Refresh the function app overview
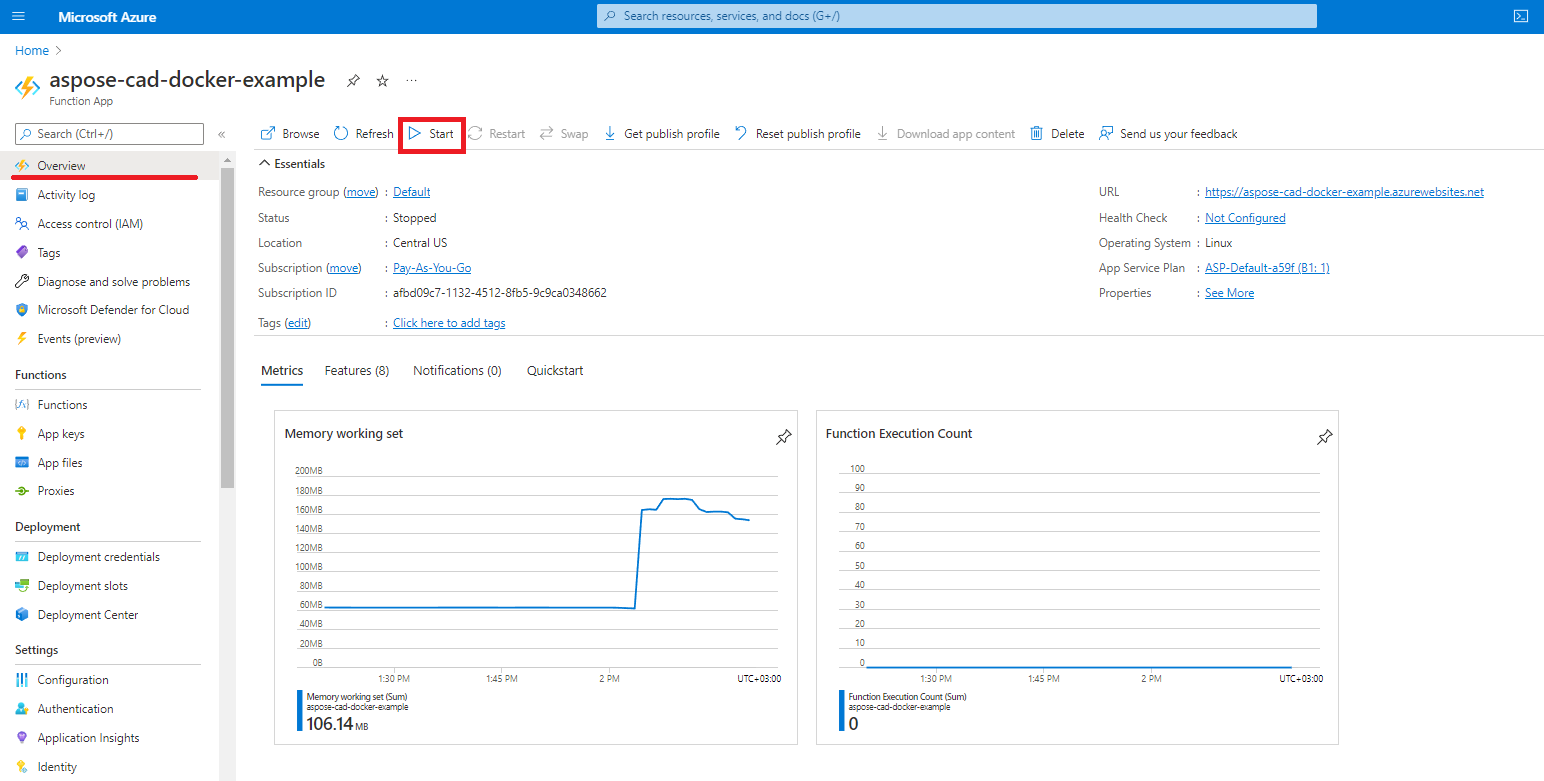The height and width of the screenshot is (781, 1544). [363, 134]
